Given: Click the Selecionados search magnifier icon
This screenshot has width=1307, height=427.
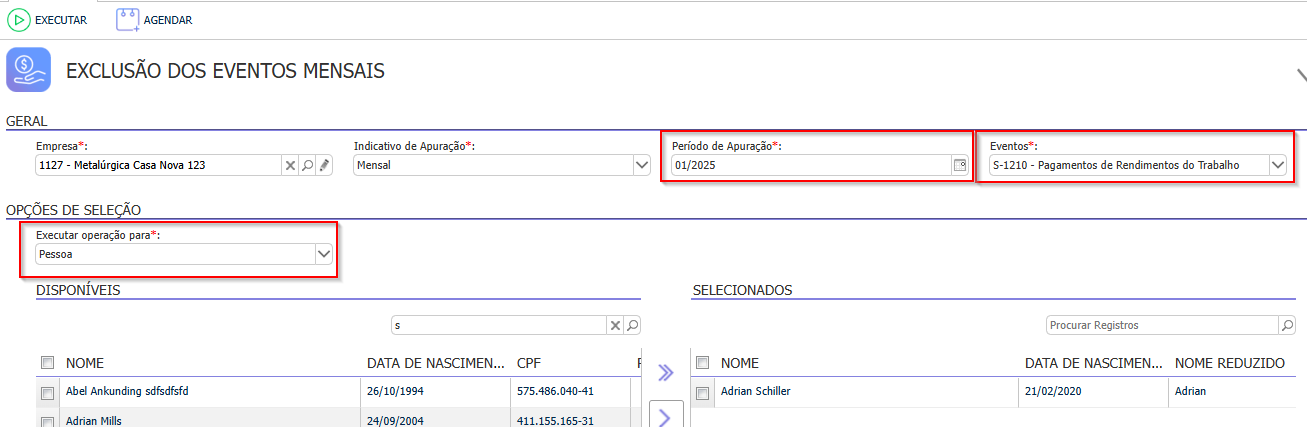Looking at the screenshot, I should [1286, 325].
